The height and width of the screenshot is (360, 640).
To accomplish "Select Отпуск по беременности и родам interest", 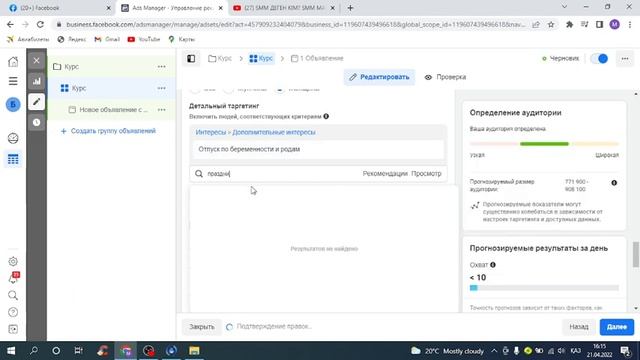I will pos(318,149).
